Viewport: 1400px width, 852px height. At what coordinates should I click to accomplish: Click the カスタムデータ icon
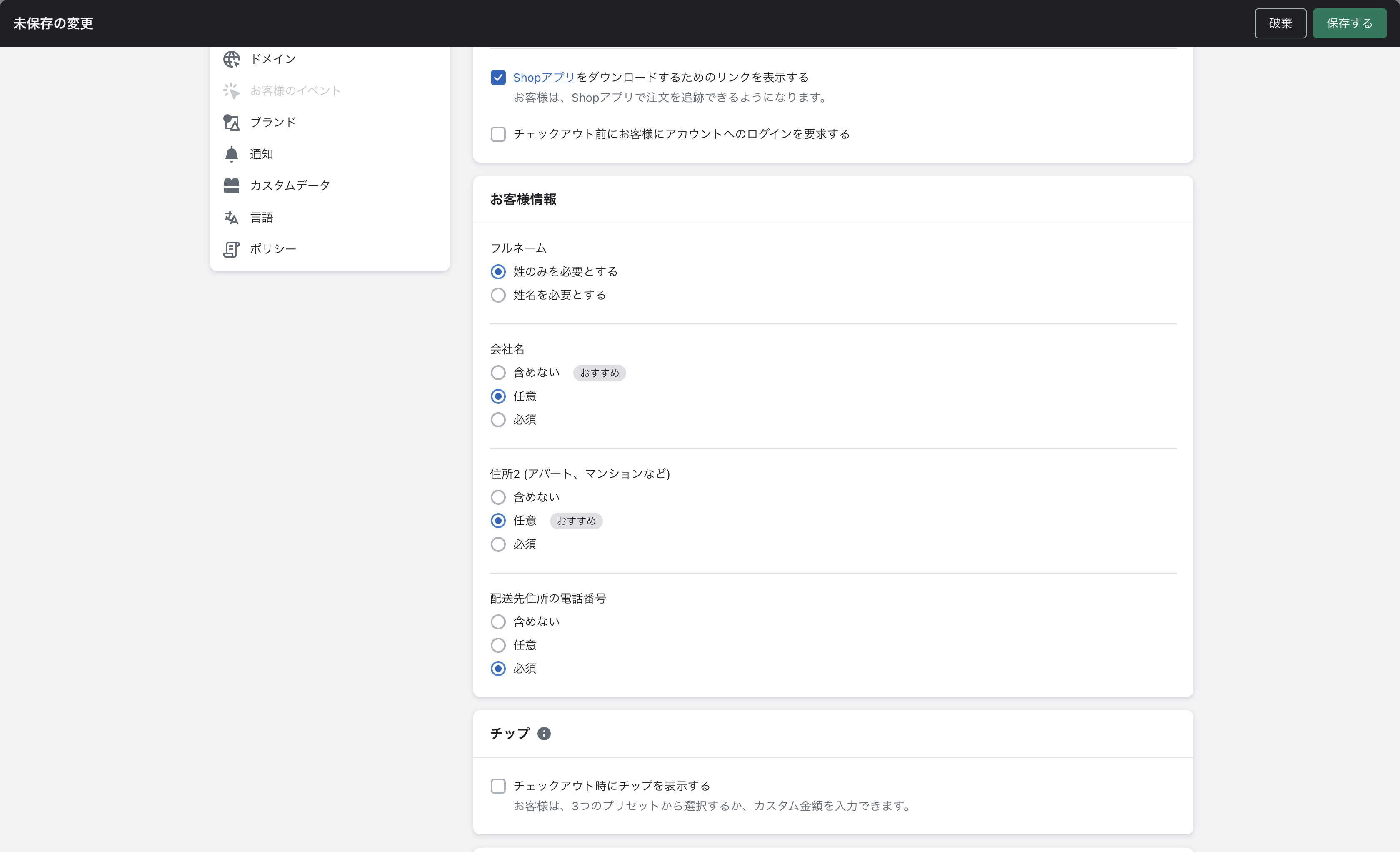click(231, 186)
